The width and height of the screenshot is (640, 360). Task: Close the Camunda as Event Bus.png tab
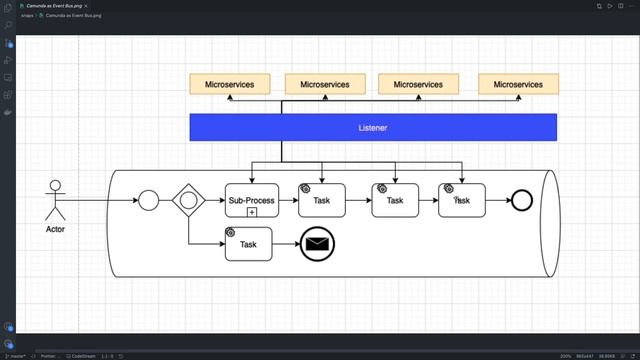(x=86, y=6)
